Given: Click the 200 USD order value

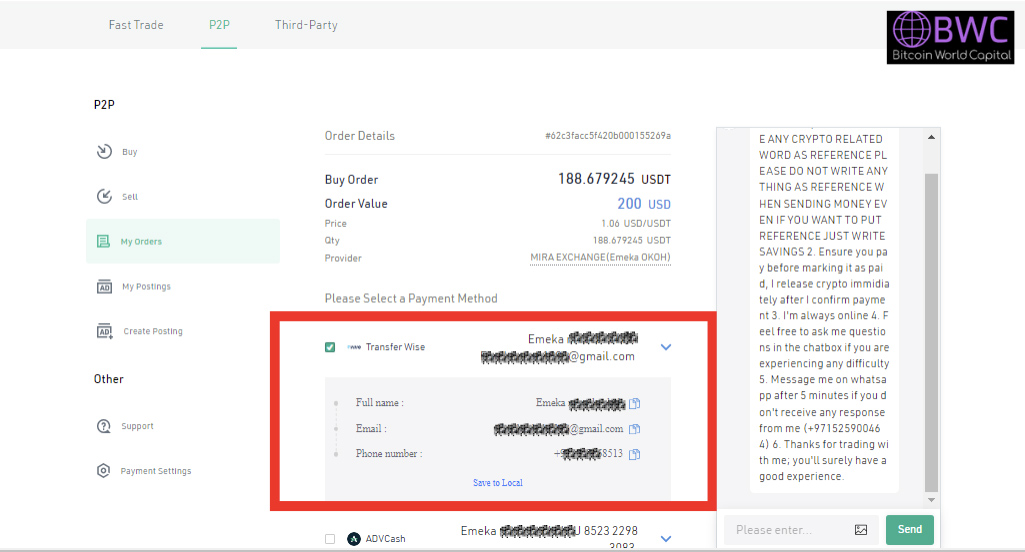Looking at the screenshot, I should tap(644, 204).
